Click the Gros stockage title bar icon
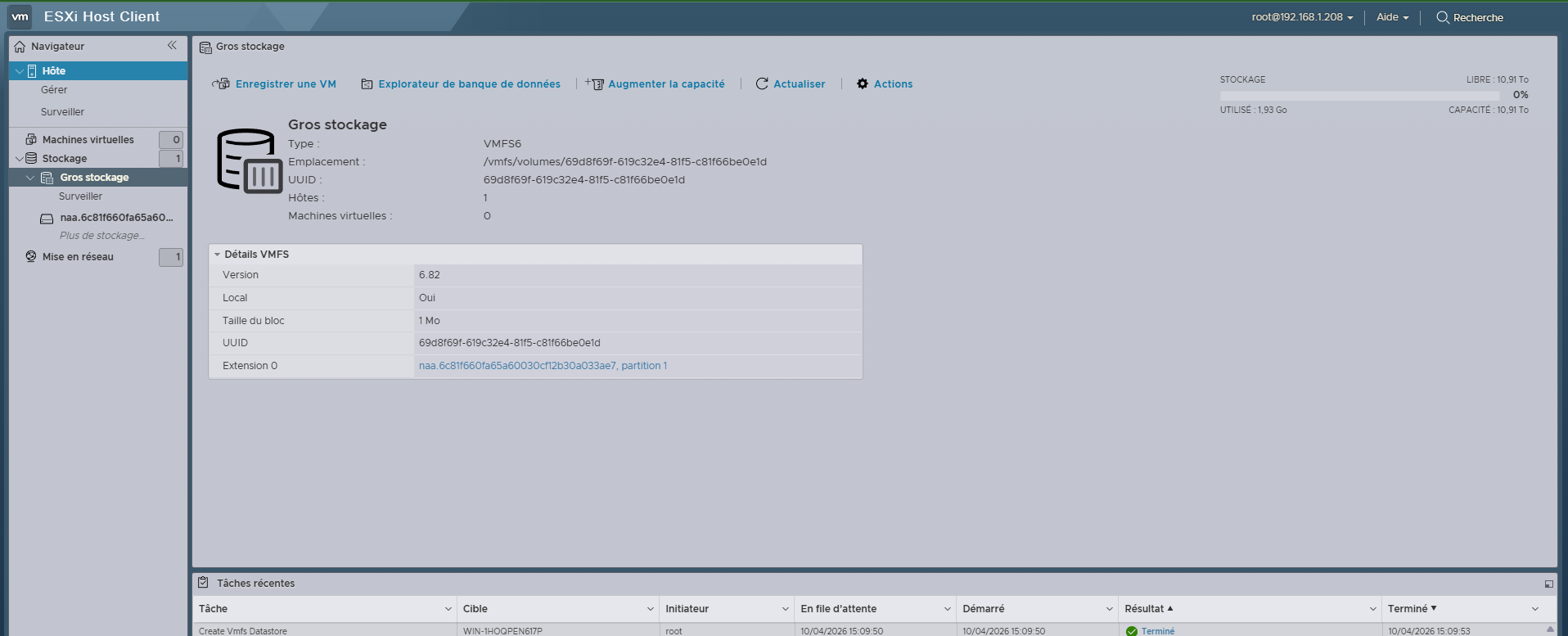This screenshot has height=636, width=1568. click(205, 47)
